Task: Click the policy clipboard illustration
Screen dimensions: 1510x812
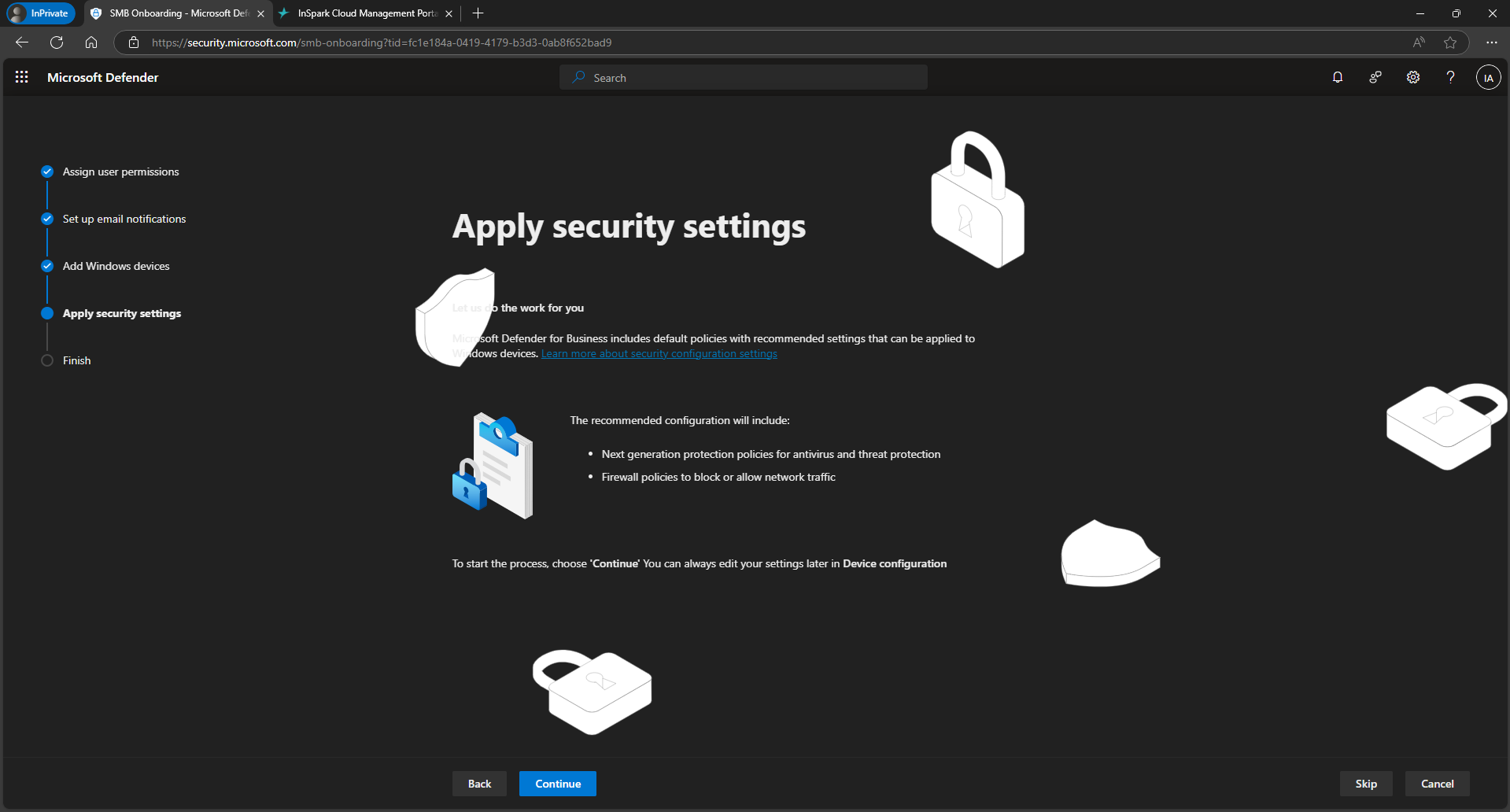Action: tap(493, 465)
